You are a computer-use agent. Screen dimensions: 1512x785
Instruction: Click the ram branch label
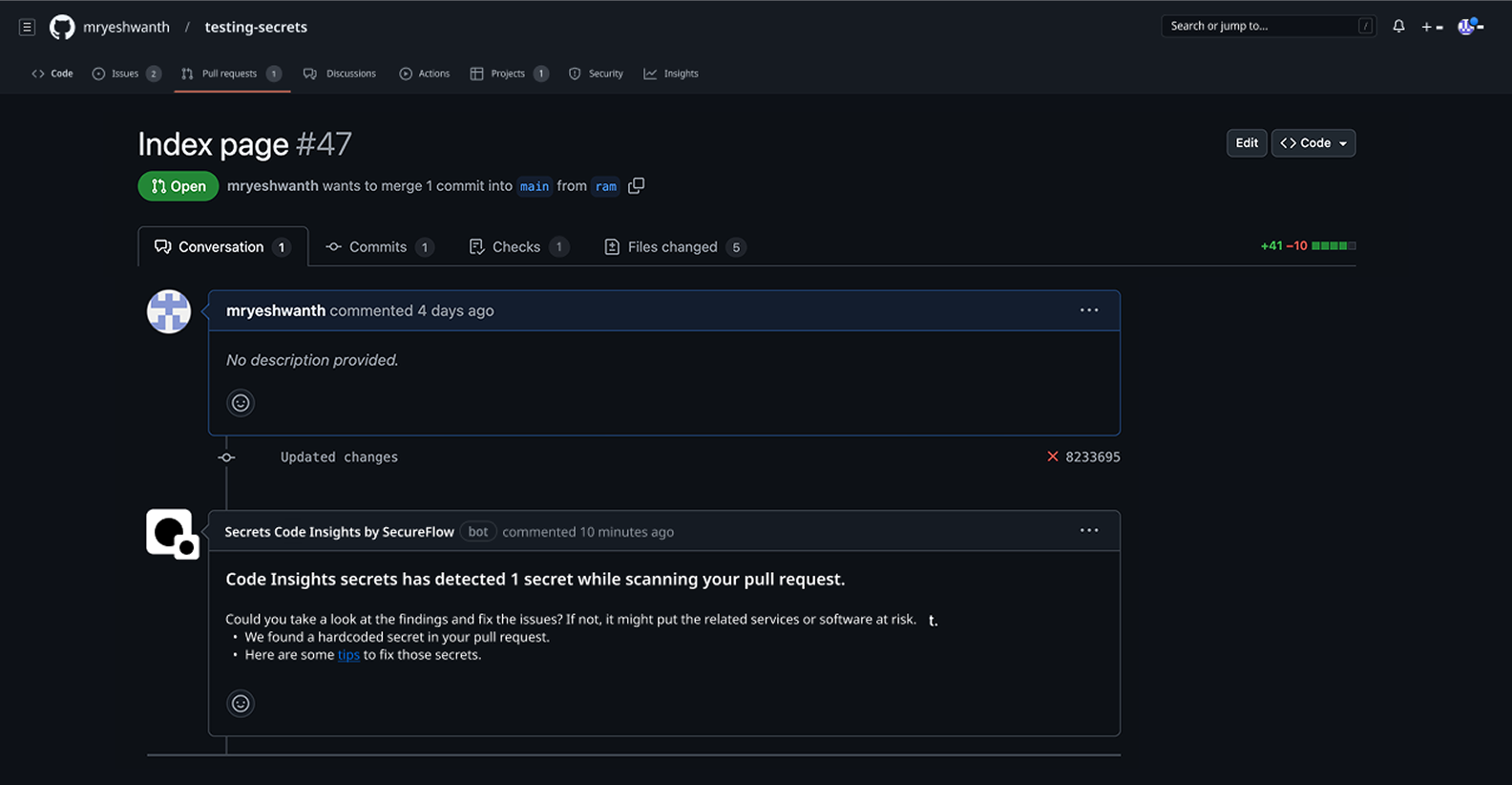[x=606, y=186]
